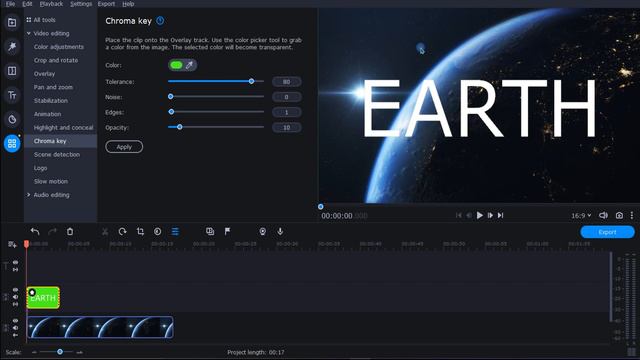Select Crop and rotate in tool list
640x360 pixels.
click(56, 60)
